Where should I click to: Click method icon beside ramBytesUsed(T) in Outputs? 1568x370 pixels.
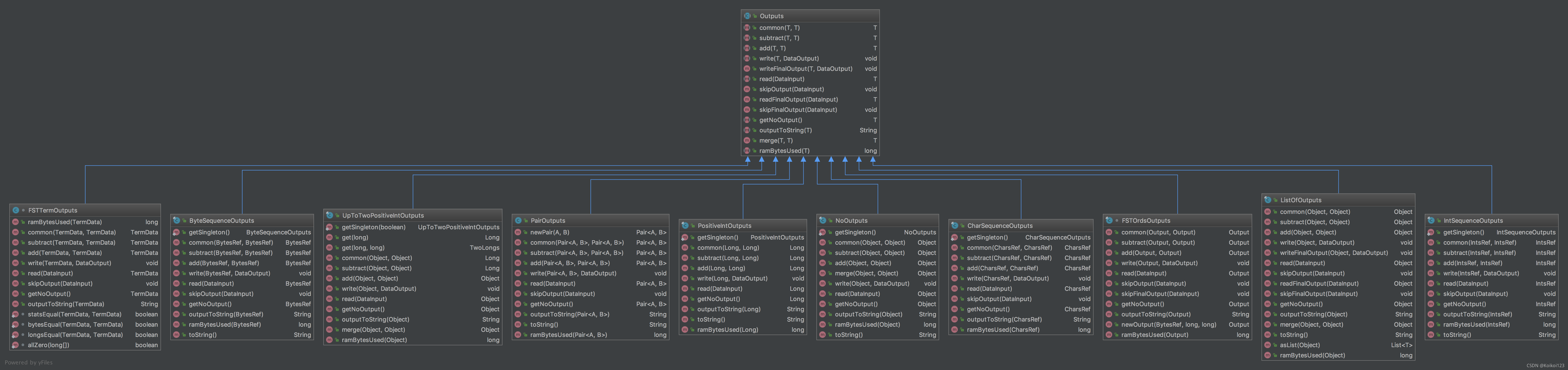[x=747, y=151]
